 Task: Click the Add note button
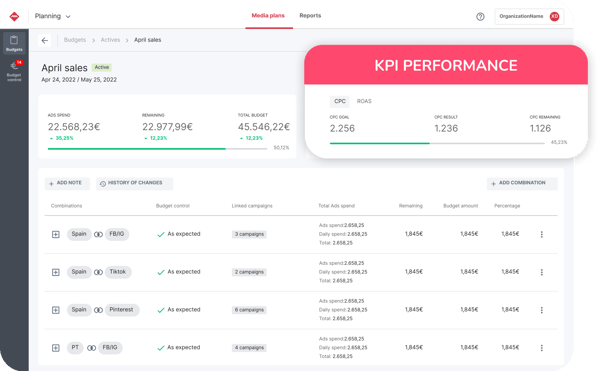67,184
